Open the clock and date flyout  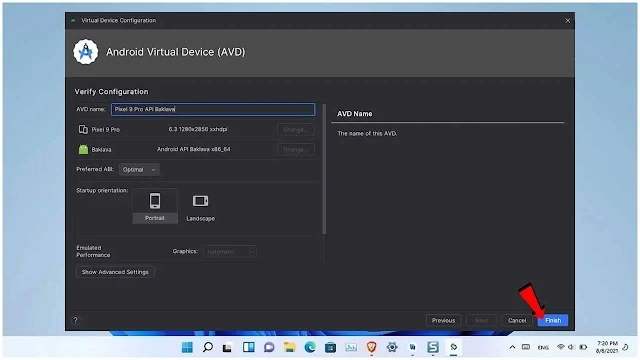[x=607, y=347]
